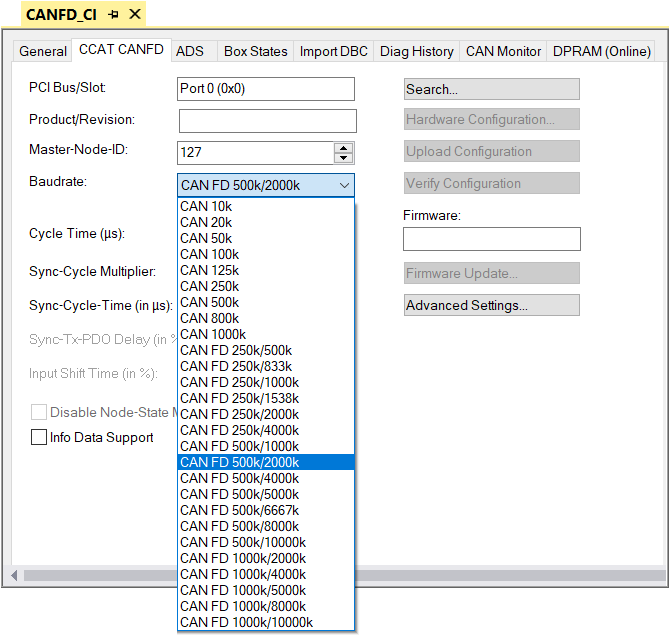Image resolution: width=670 pixels, height=636 pixels.
Task: Close the CANFD_CI tab
Action: click(x=135, y=15)
